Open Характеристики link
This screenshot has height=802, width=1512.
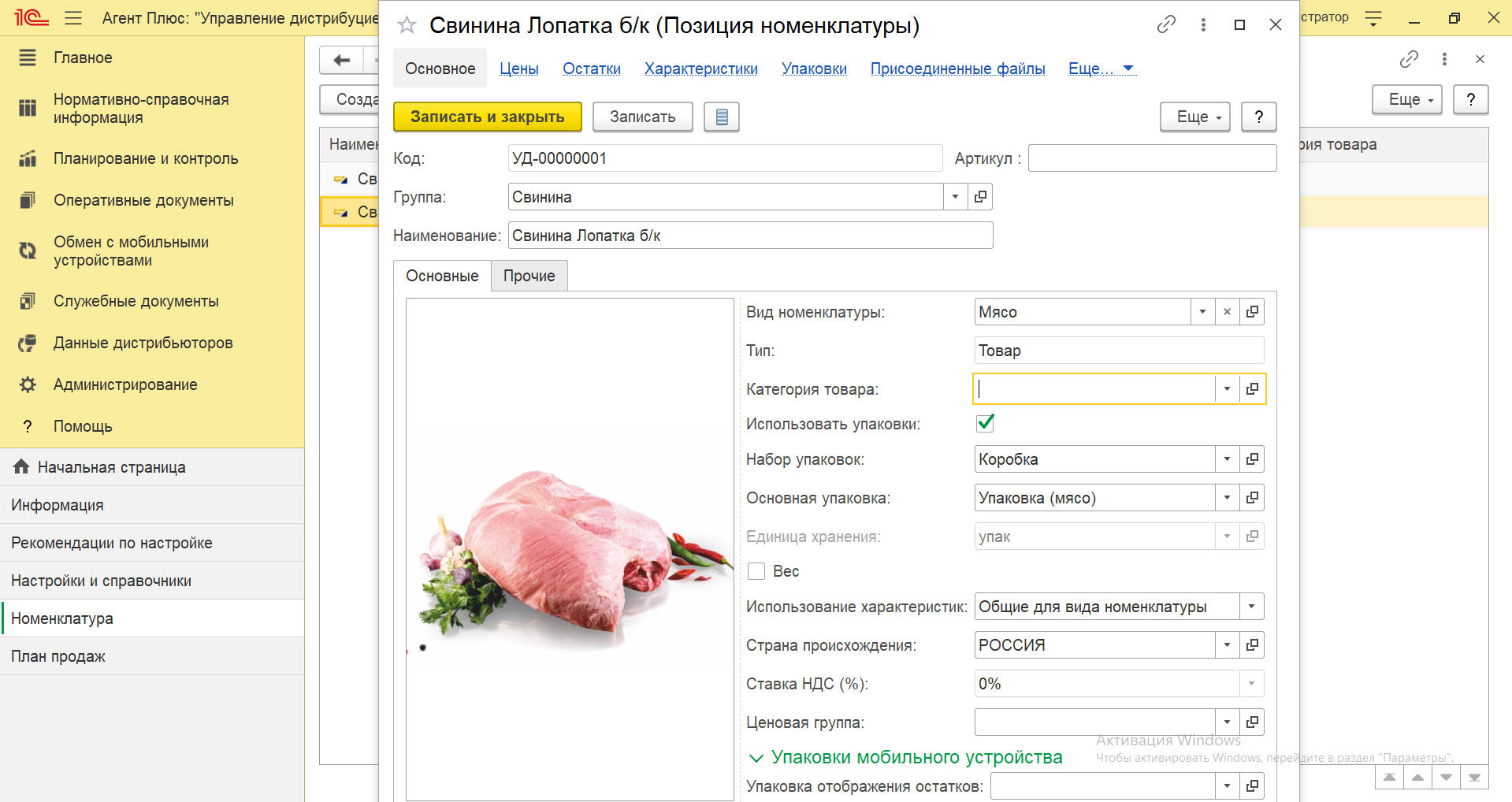click(x=701, y=69)
